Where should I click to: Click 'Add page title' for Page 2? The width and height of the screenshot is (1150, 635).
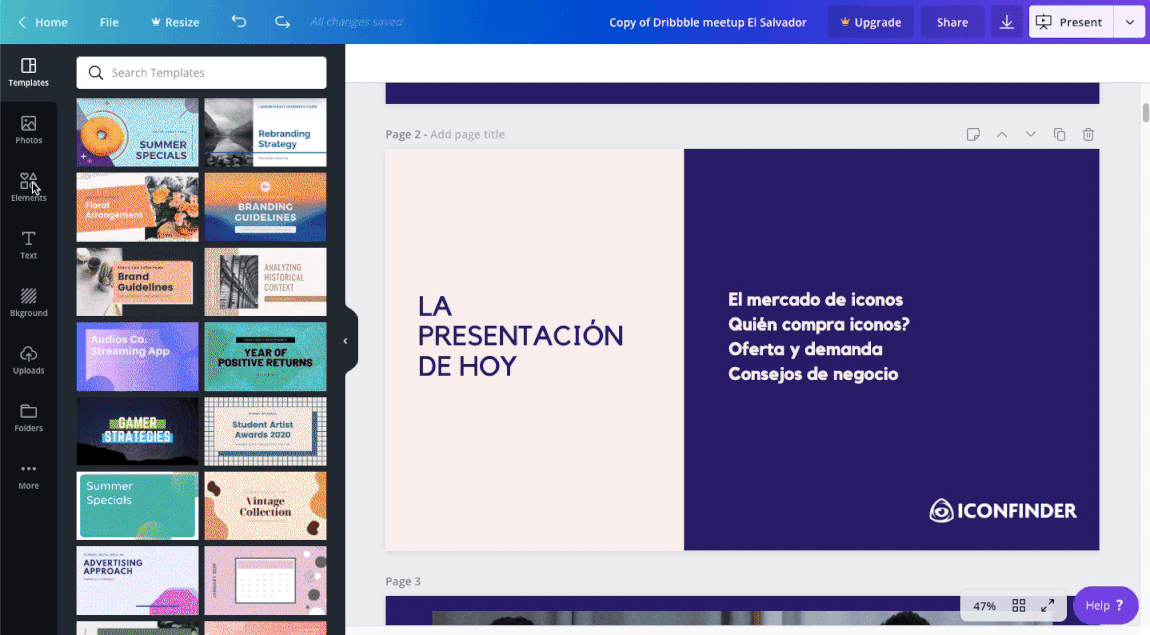coord(467,134)
